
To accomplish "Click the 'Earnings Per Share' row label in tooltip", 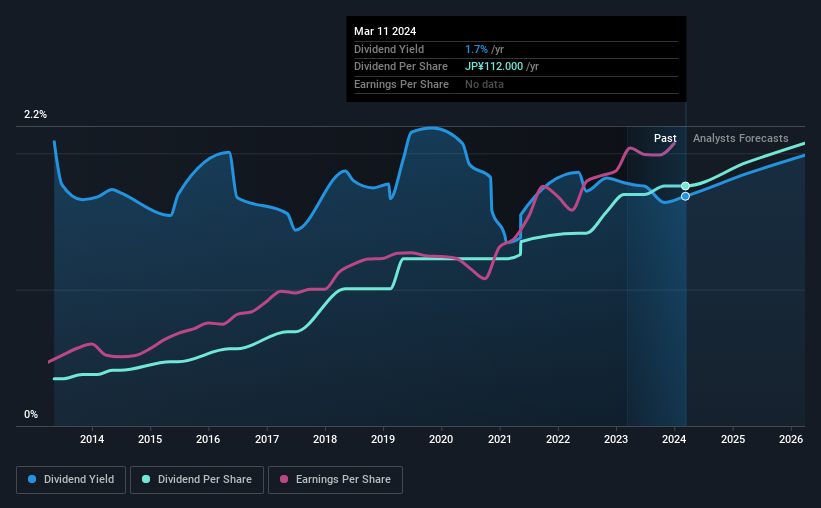I will tap(401, 84).
